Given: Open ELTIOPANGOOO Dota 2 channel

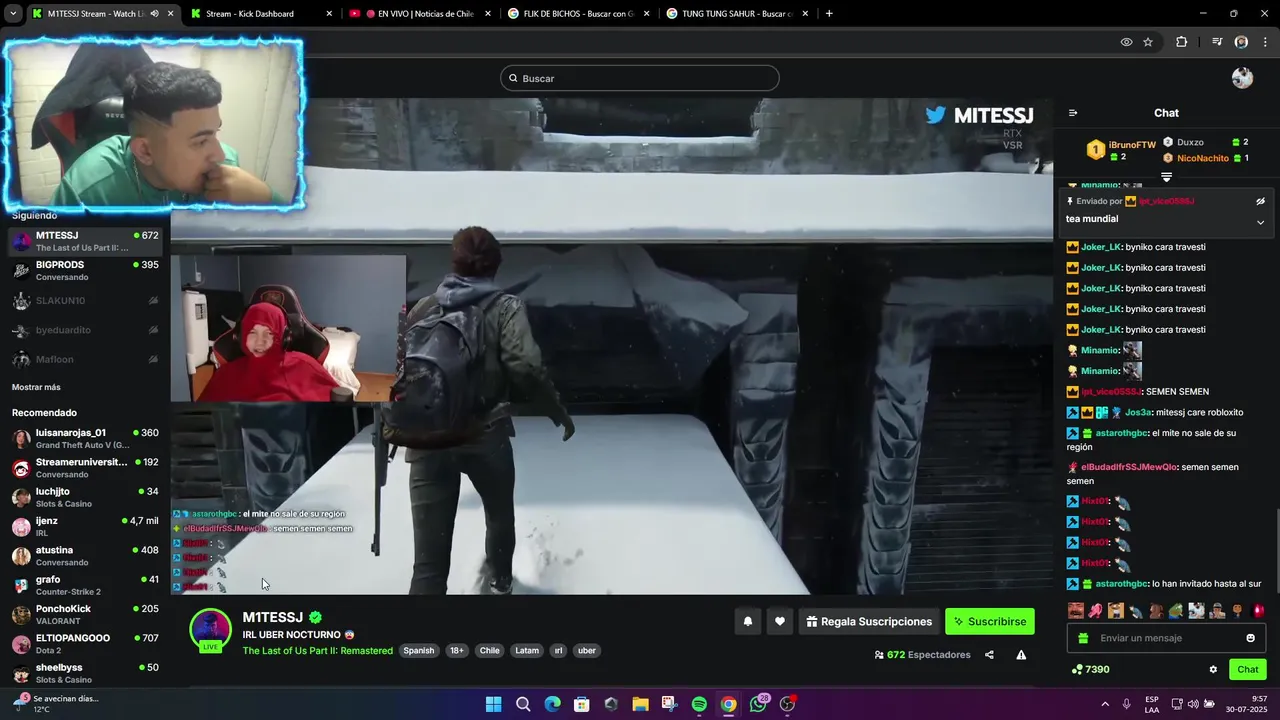Looking at the screenshot, I should (x=85, y=643).
